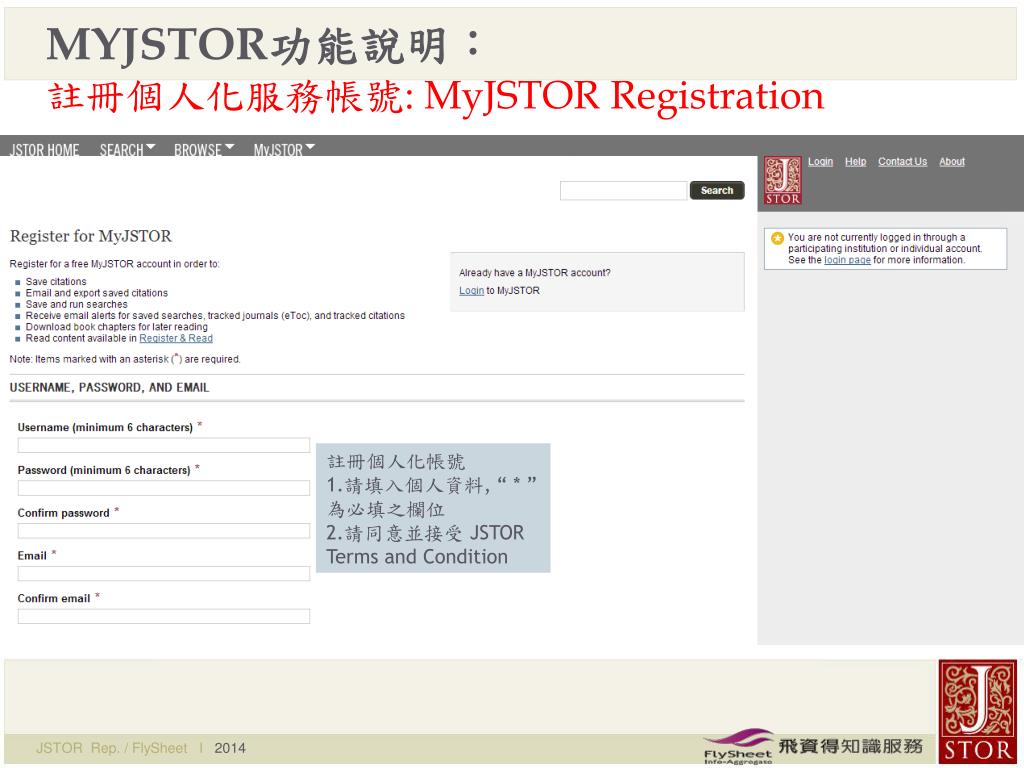
Task: Open the Register & Read link
Action: [176, 338]
